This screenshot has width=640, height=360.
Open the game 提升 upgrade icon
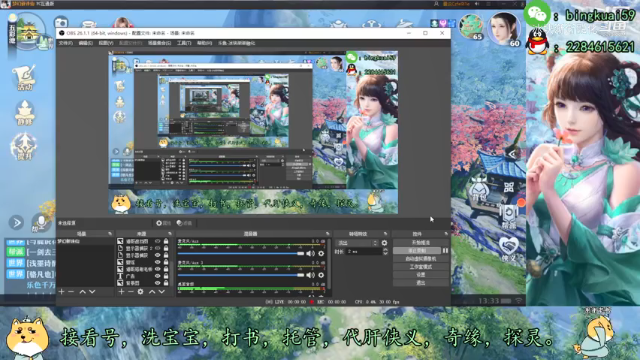24,147
